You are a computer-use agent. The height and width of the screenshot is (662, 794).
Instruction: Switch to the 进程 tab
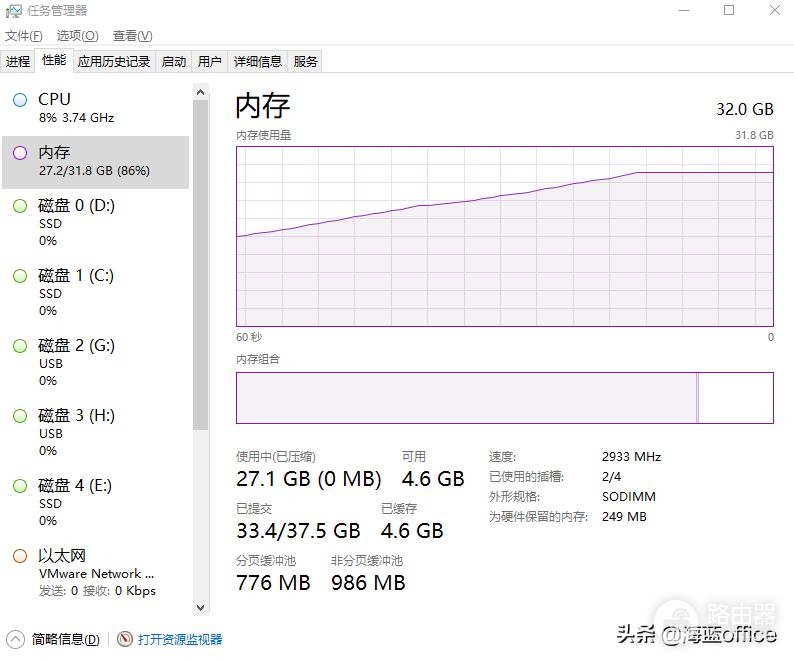[18, 62]
